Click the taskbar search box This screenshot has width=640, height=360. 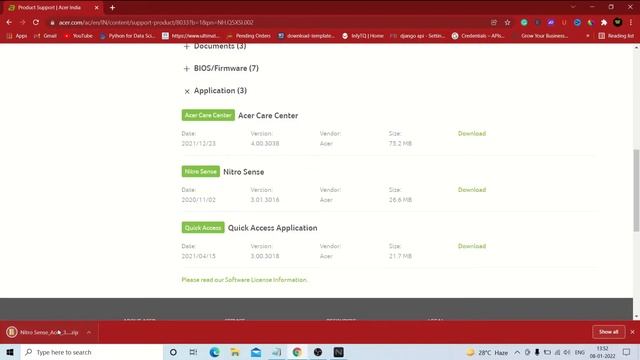pyautogui.click(x=92, y=352)
